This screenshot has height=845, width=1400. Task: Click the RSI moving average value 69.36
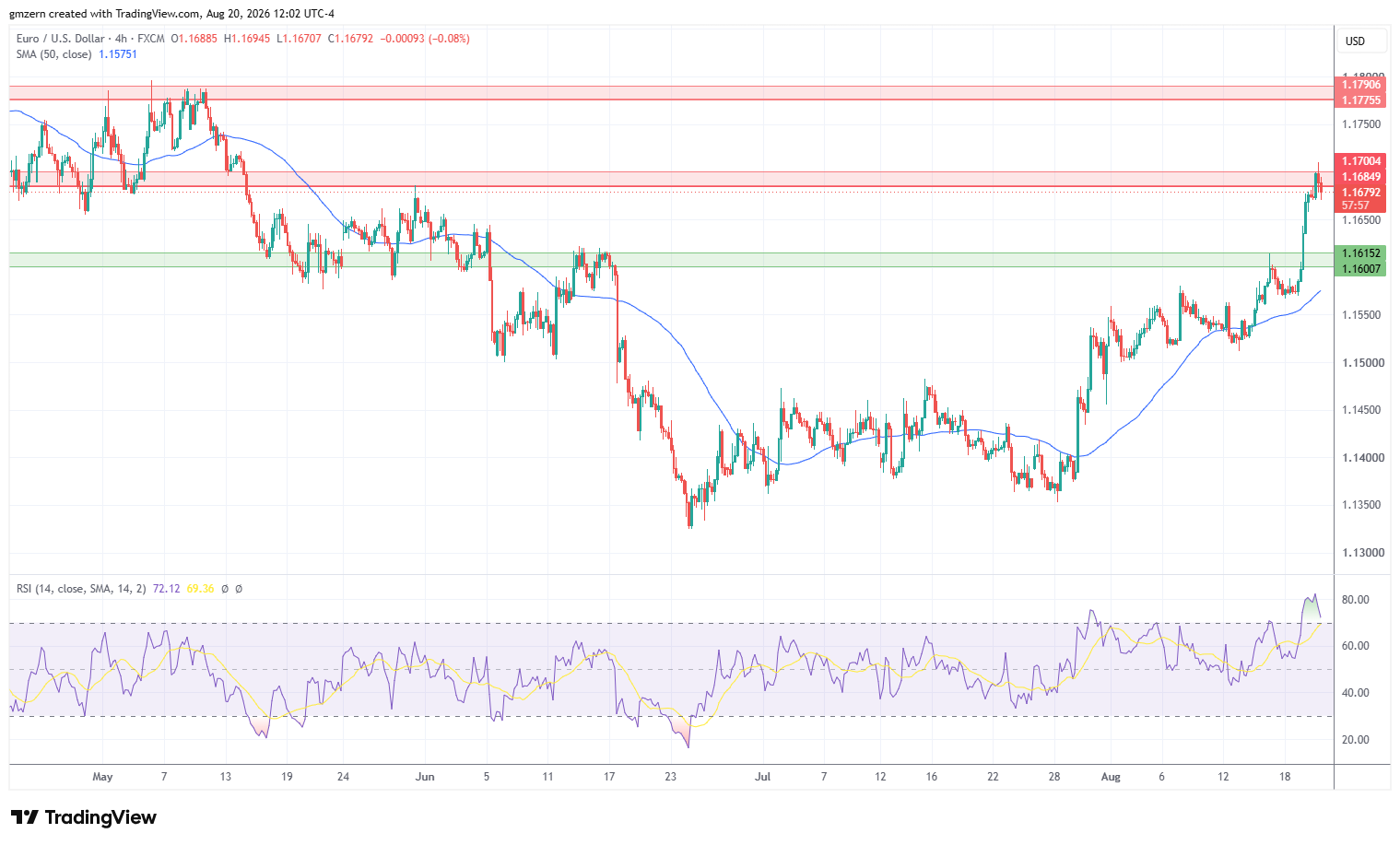click(200, 588)
